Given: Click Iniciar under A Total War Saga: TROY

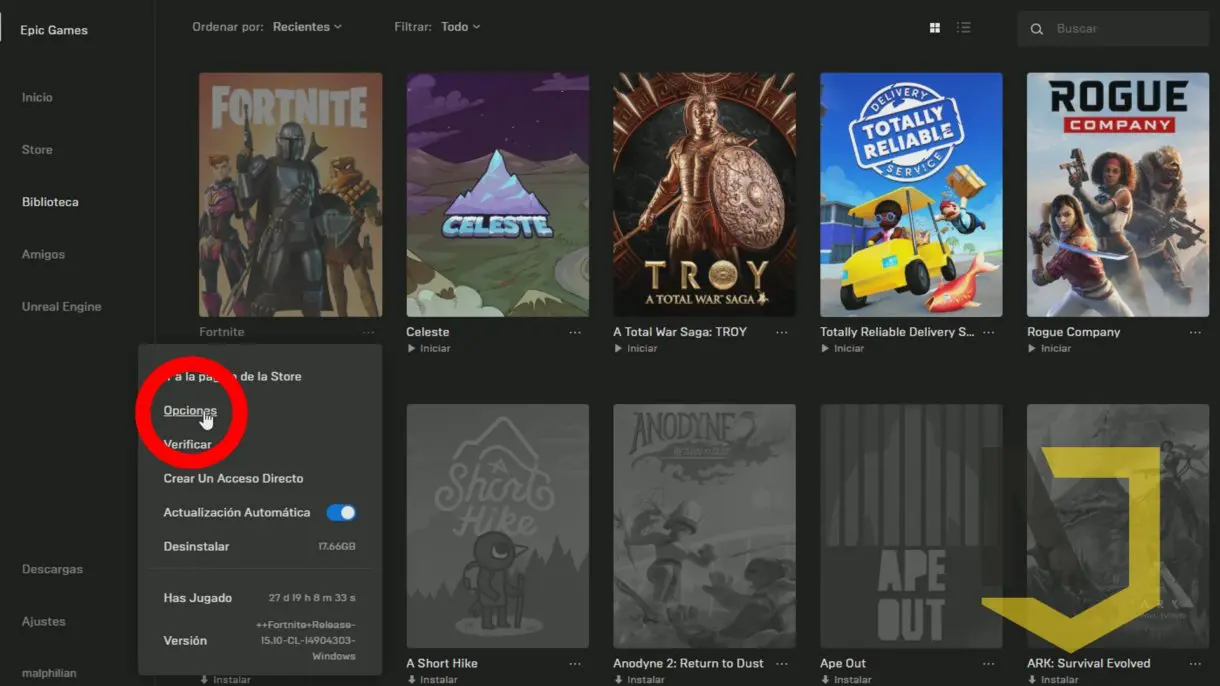Looking at the screenshot, I should coord(642,349).
